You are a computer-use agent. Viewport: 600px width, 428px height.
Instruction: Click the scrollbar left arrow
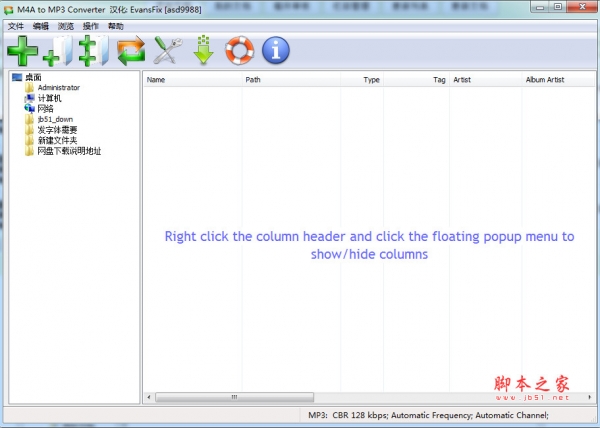coord(149,397)
